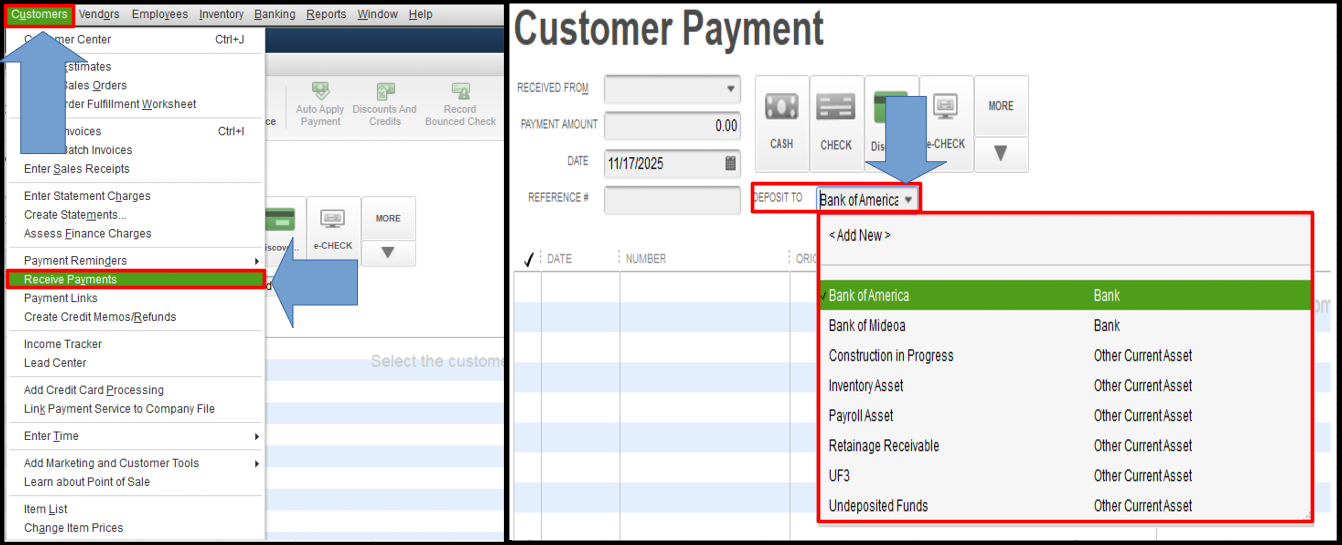Screen dimensions: 1342x545
Task: Open the Inventory menu
Action: coord(221,14)
